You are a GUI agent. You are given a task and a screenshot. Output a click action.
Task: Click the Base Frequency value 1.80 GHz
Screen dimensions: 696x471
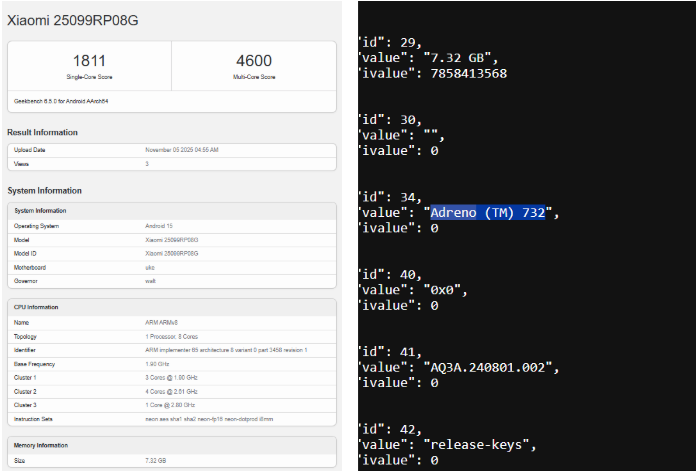[157, 365]
